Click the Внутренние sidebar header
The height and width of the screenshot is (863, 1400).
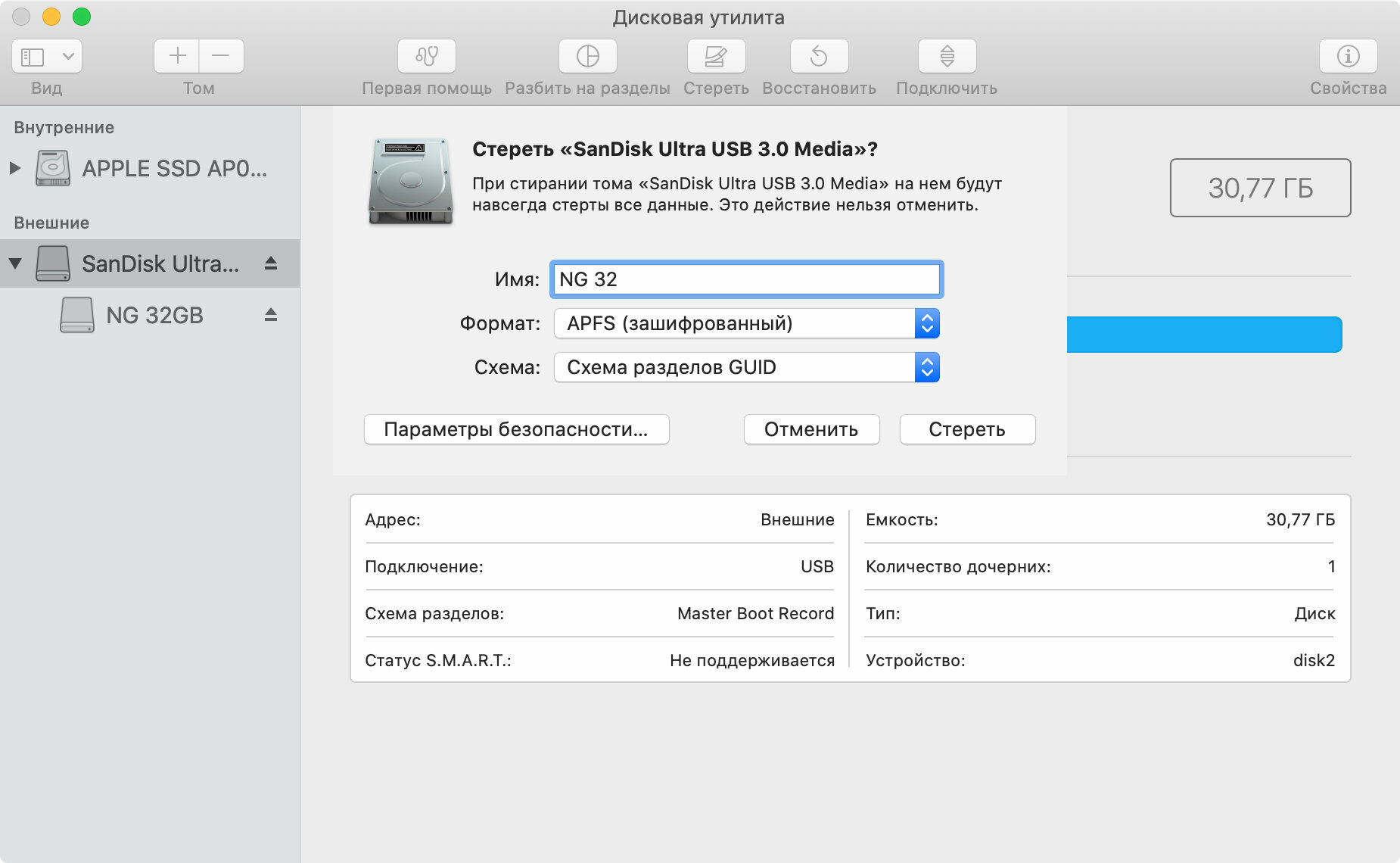click(x=64, y=127)
